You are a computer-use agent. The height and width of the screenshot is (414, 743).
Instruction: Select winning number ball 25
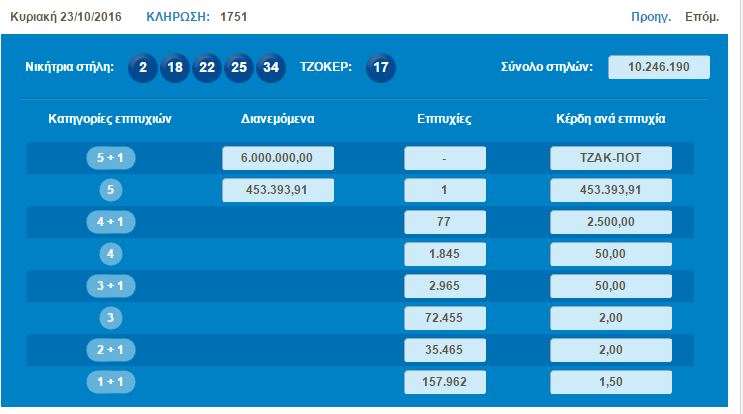pos(239,68)
